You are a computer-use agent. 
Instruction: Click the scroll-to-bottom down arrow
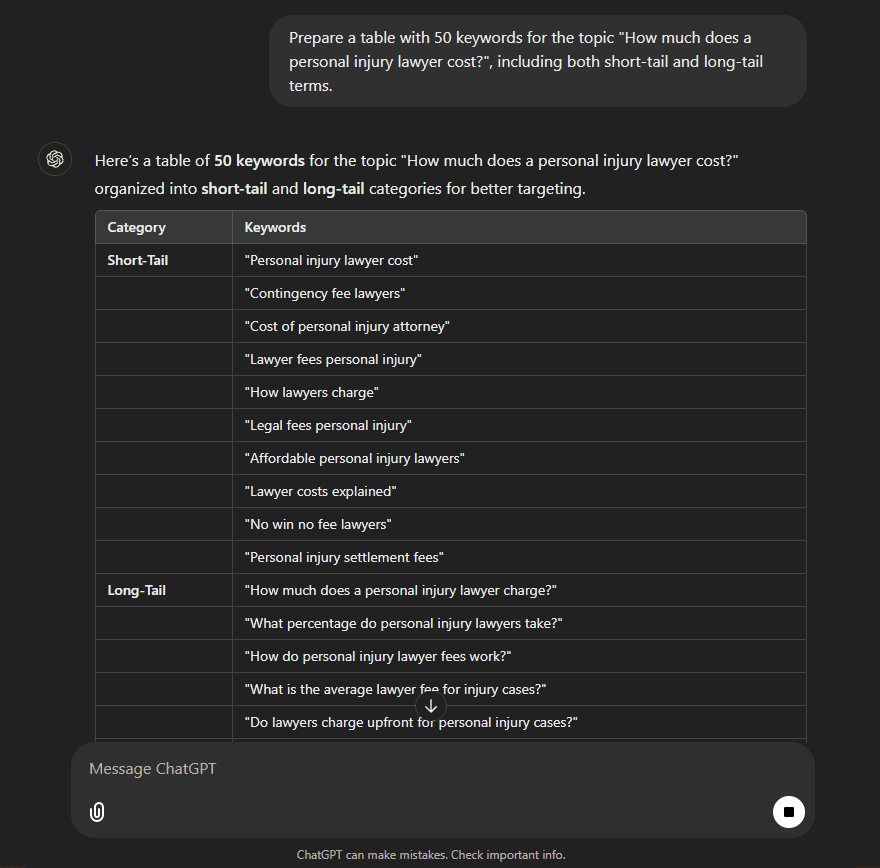point(430,706)
